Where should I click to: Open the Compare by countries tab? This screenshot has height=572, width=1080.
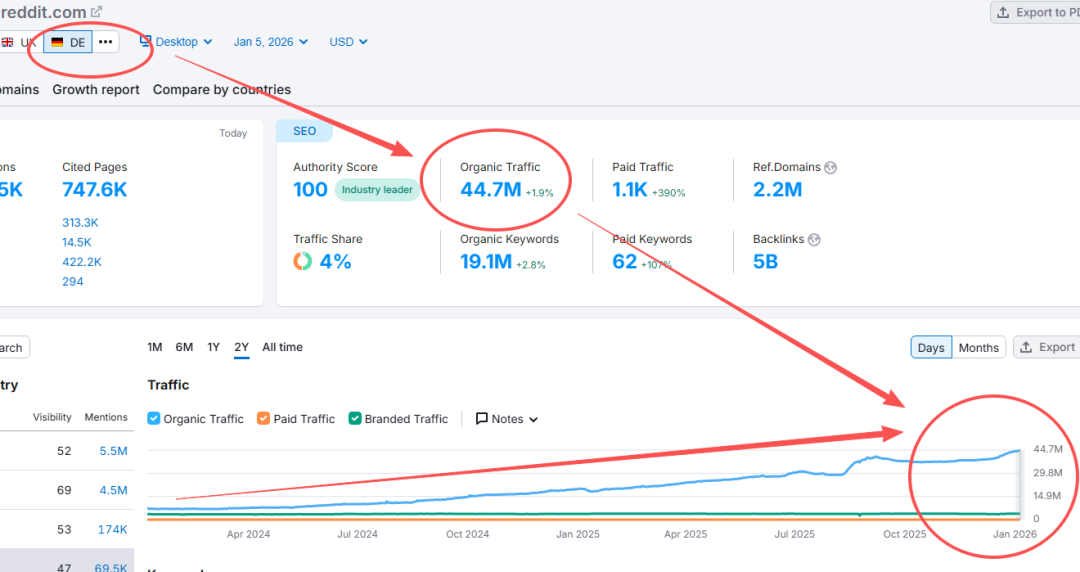click(x=222, y=90)
